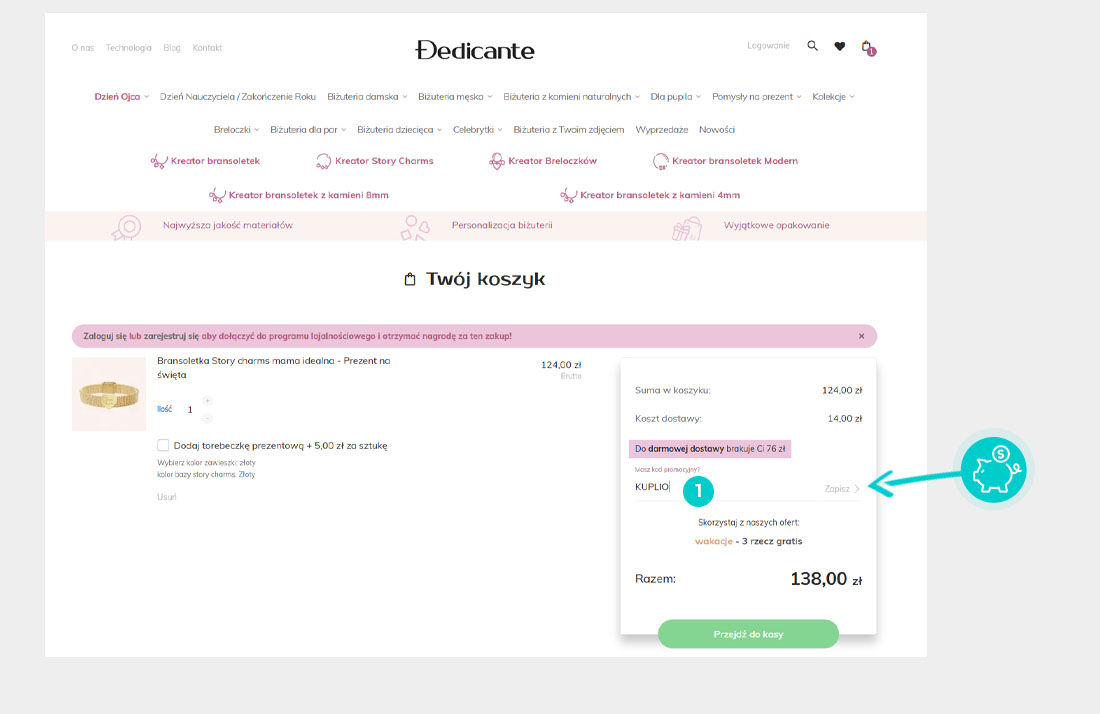Increase quantity with the plus button
Image resolution: width=1100 pixels, height=714 pixels.
(x=207, y=400)
